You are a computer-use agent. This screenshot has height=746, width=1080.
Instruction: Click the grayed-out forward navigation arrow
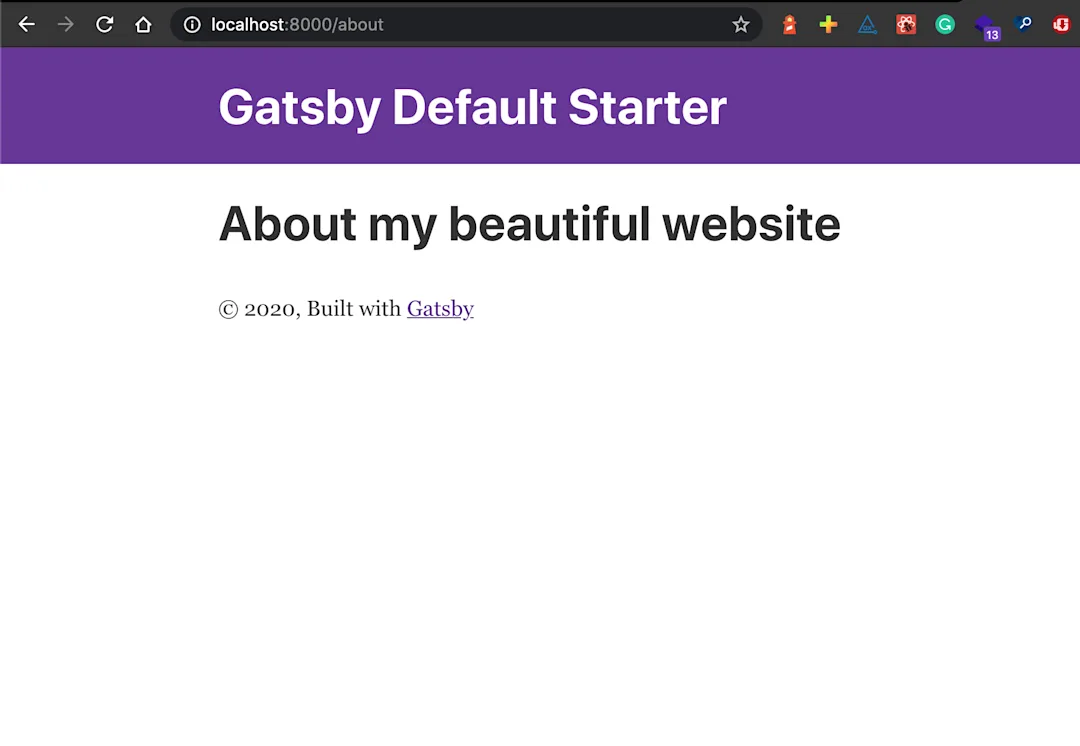(x=65, y=24)
